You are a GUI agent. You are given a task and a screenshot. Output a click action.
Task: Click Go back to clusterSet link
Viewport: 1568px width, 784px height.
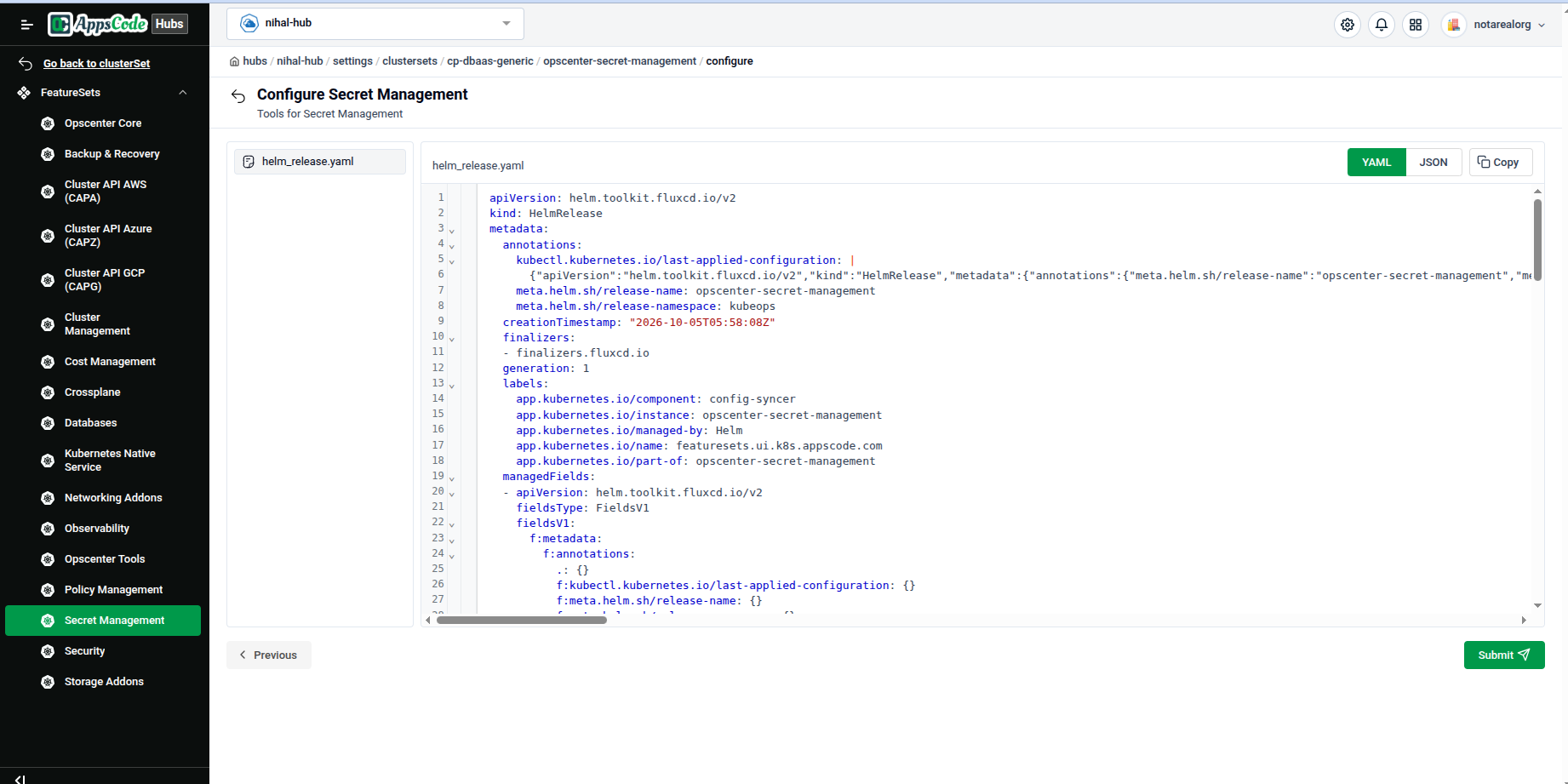click(97, 64)
